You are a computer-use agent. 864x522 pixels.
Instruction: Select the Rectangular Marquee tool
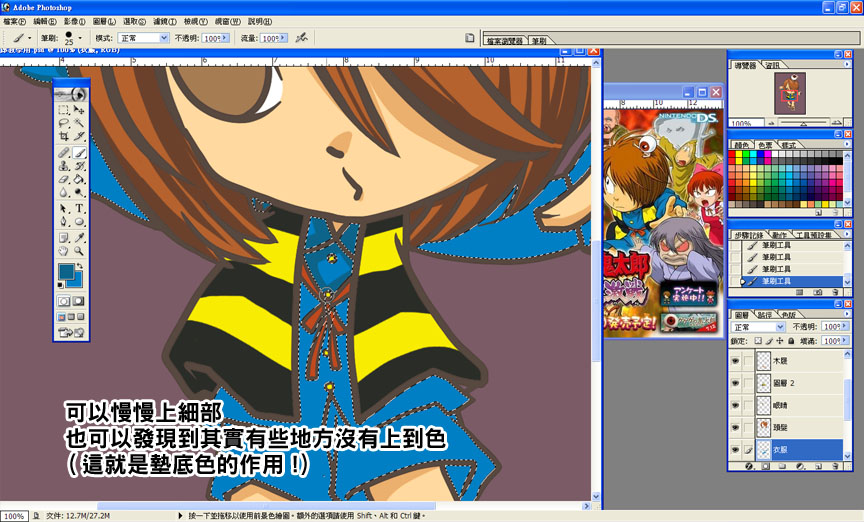pyautogui.click(x=63, y=110)
